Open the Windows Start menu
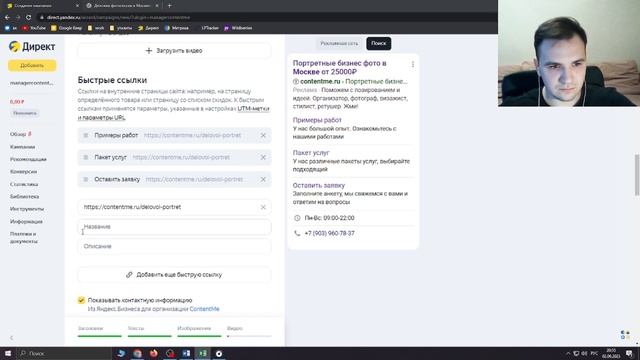 coord(8,353)
